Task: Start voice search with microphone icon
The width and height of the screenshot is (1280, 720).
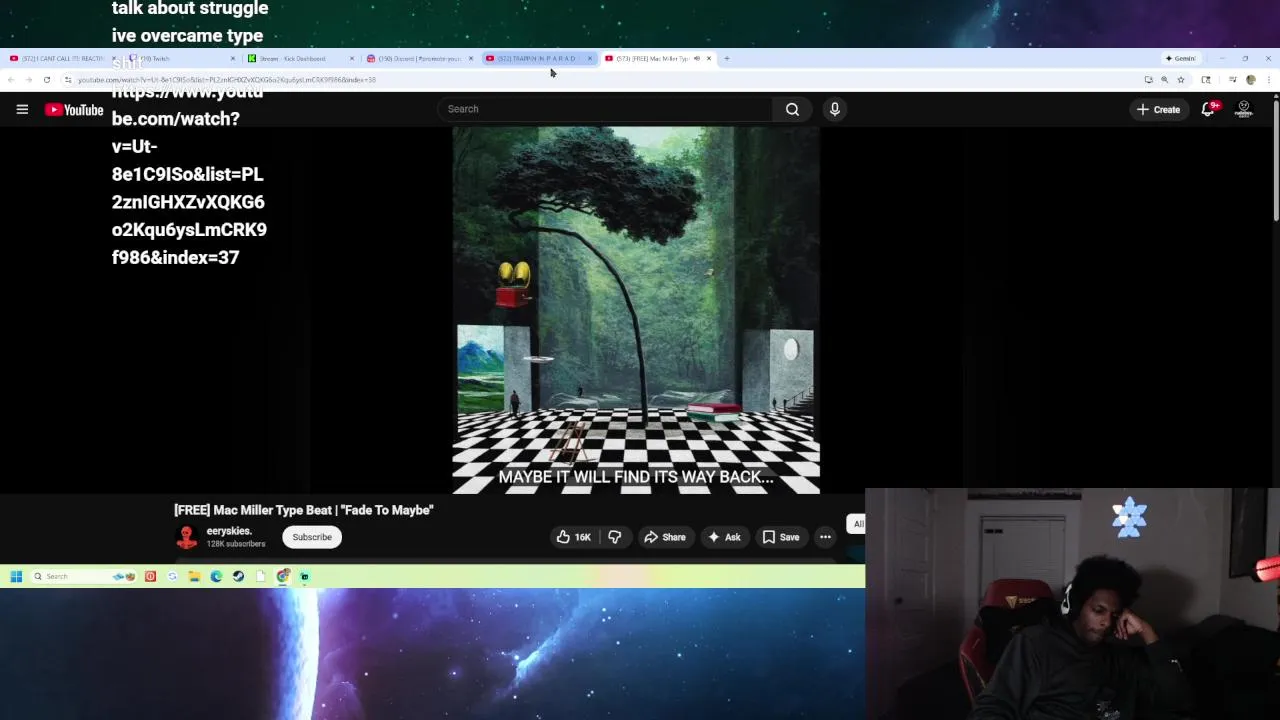Action: click(x=835, y=109)
